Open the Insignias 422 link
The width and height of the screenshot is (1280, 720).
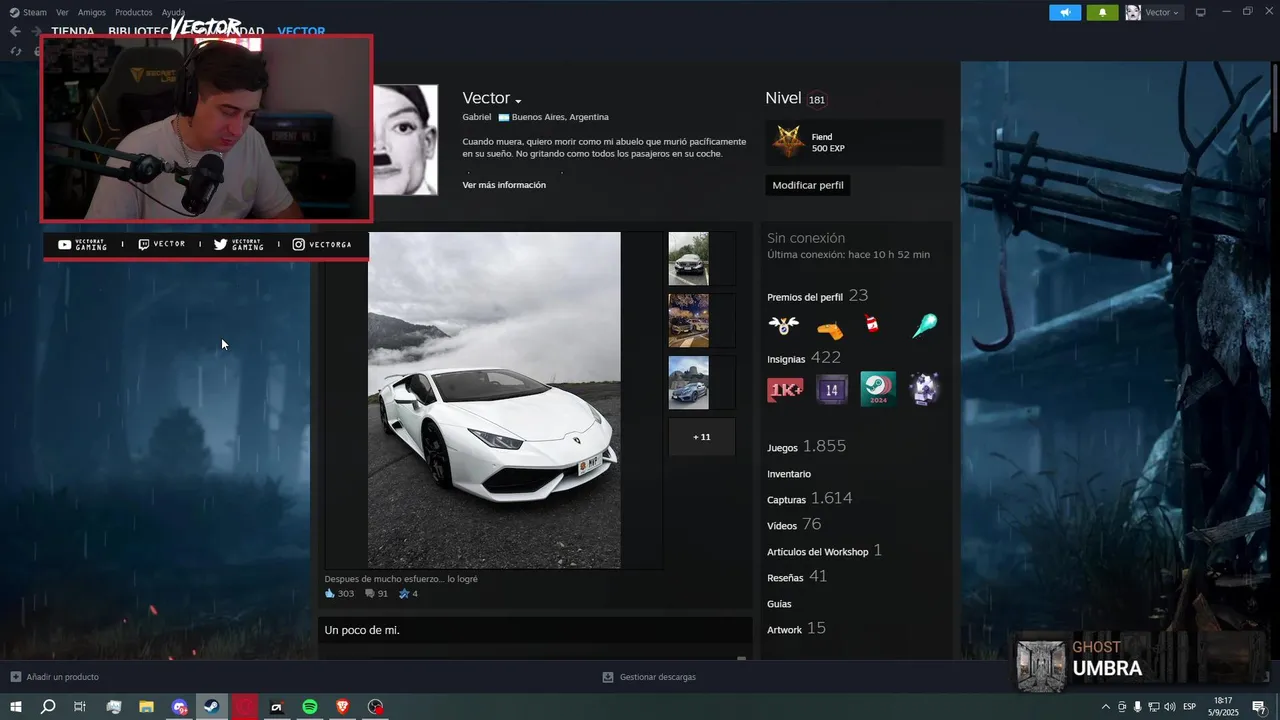coord(804,358)
